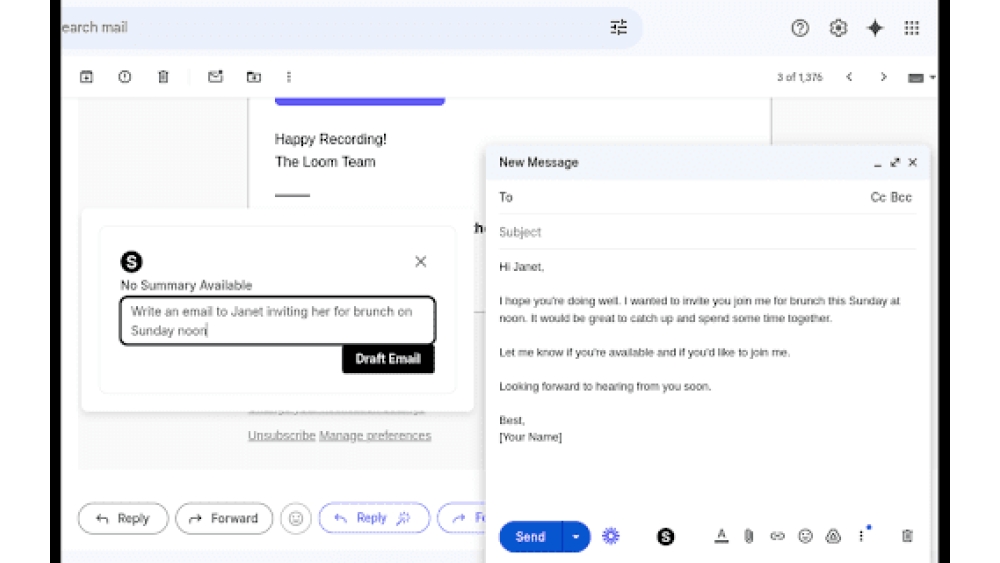This screenshot has width=1000, height=563.
Task: Attach a file with paperclip icon
Action: pos(749,536)
